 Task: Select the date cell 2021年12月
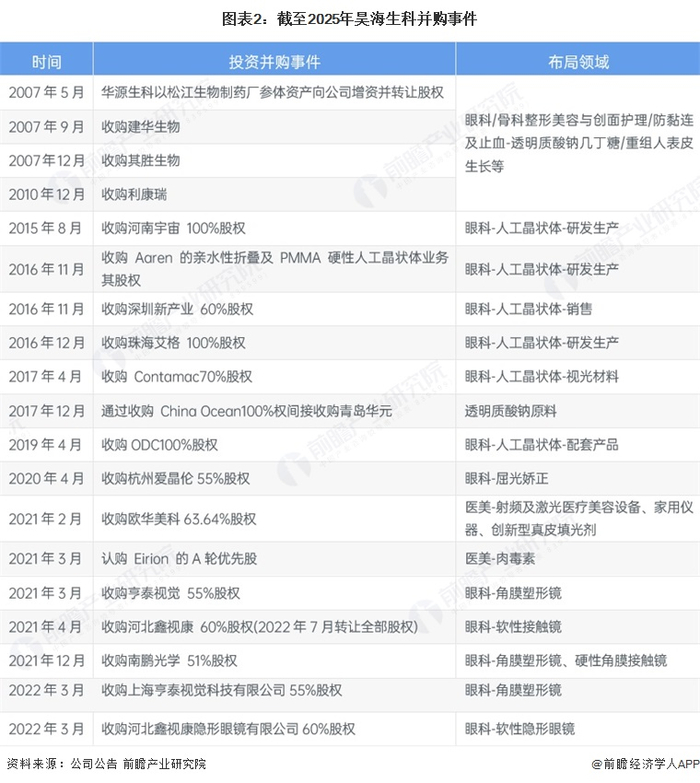46,661
